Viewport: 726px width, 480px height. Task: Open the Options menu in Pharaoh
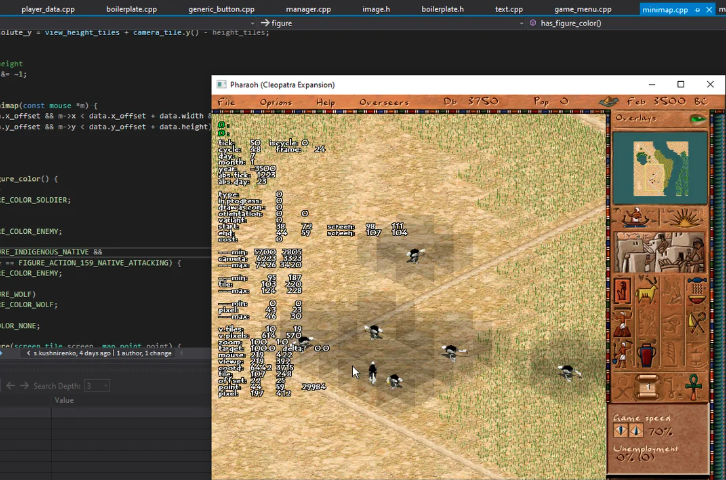point(275,102)
